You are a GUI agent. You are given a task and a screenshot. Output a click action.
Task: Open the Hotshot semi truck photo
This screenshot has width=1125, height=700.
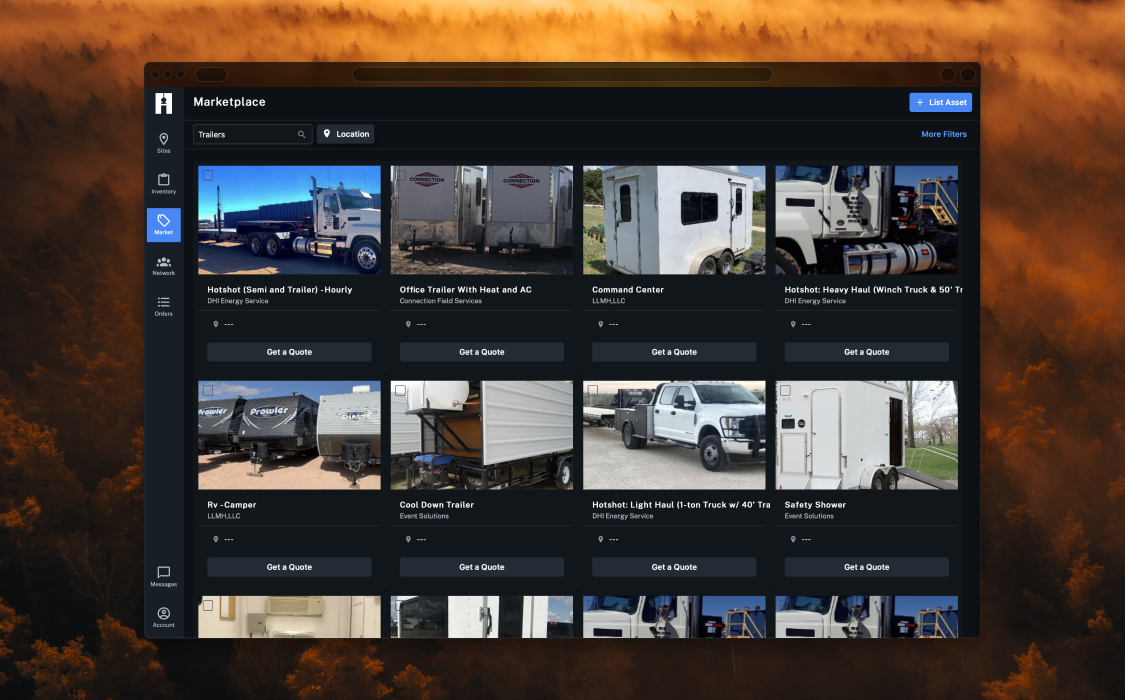(289, 220)
